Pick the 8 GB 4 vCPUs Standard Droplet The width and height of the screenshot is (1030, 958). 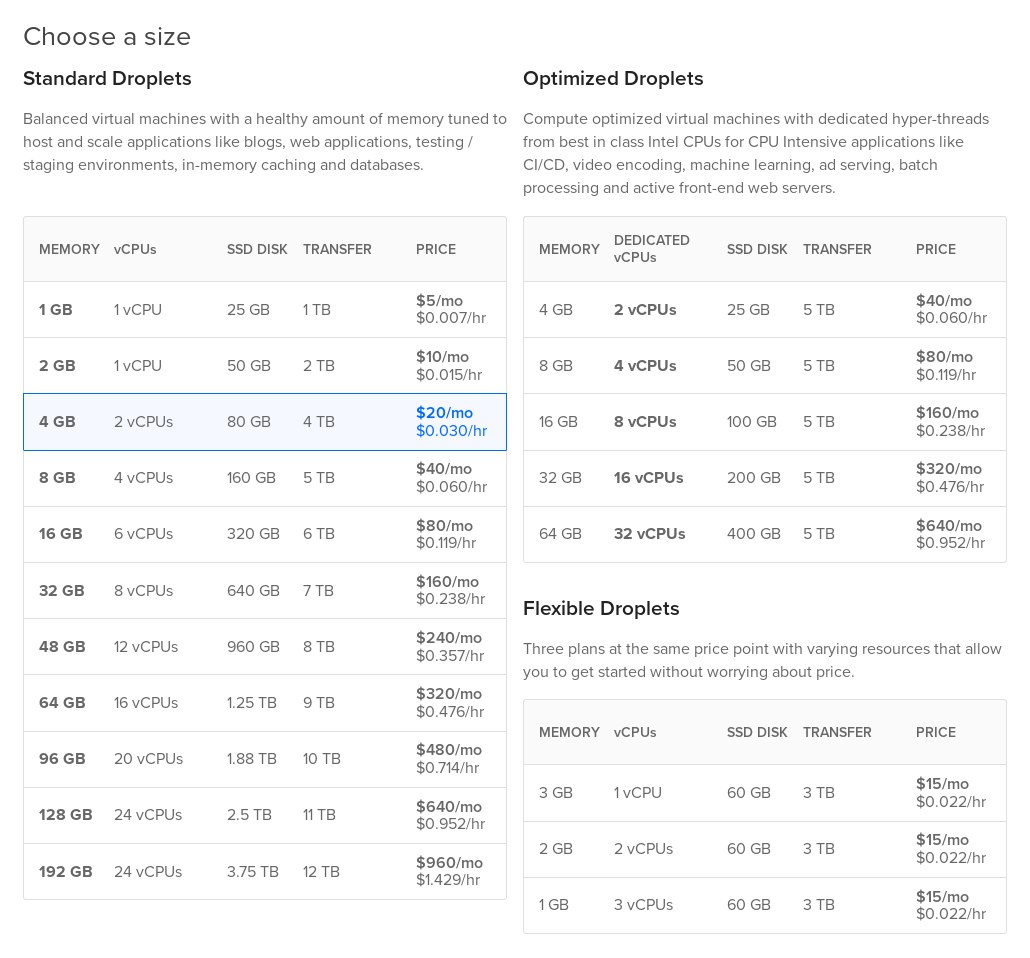[x=265, y=478]
